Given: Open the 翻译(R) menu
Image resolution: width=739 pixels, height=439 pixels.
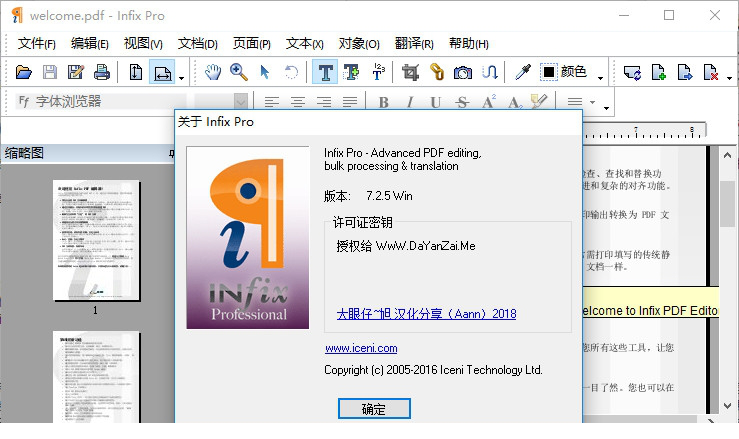Looking at the screenshot, I should click(414, 43).
